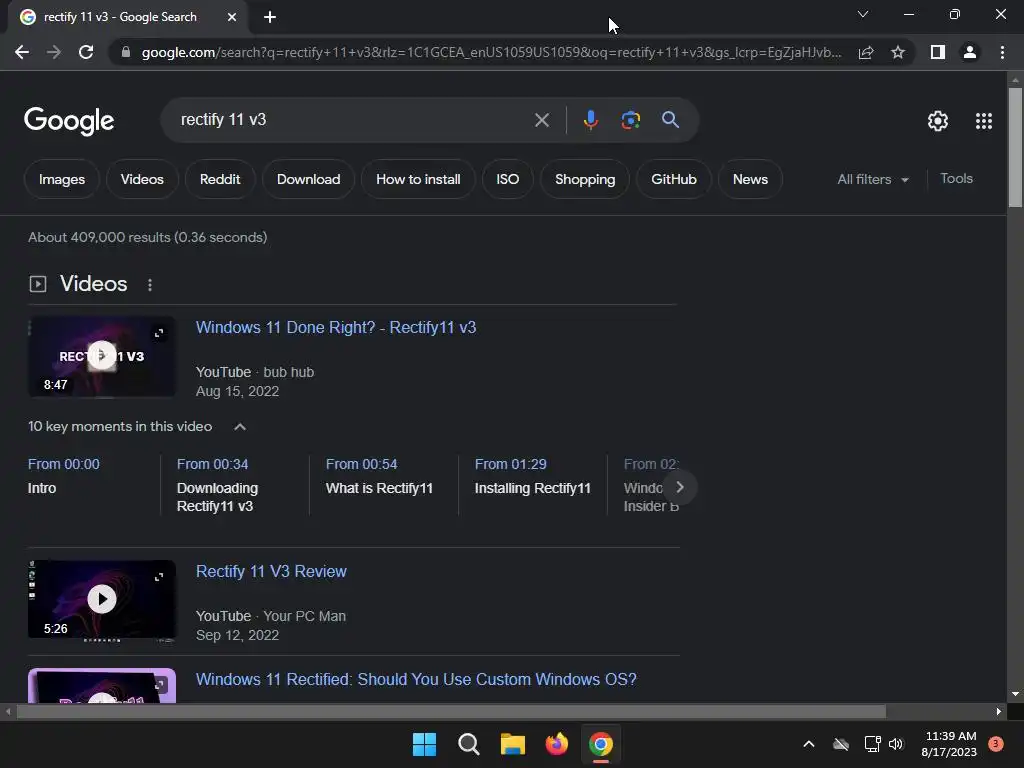Clear the search box with the X
The width and height of the screenshot is (1024, 768).
click(541, 120)
